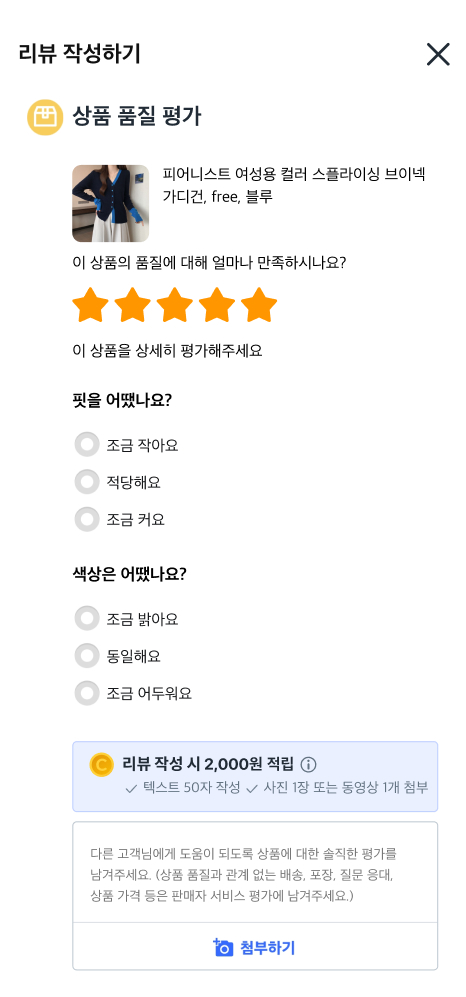Set rating to one star
The height and width of the screenshot is (997, 466).
[90, 305]
